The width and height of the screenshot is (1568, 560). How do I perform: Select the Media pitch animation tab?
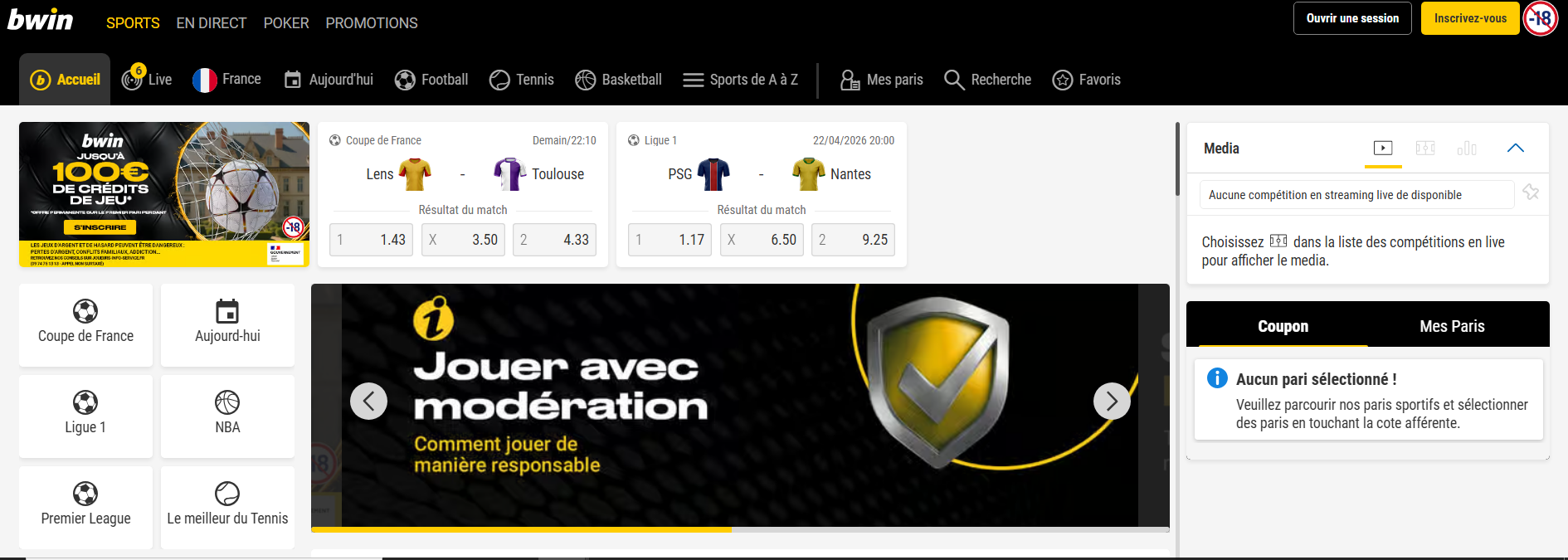click(1425, 148)
